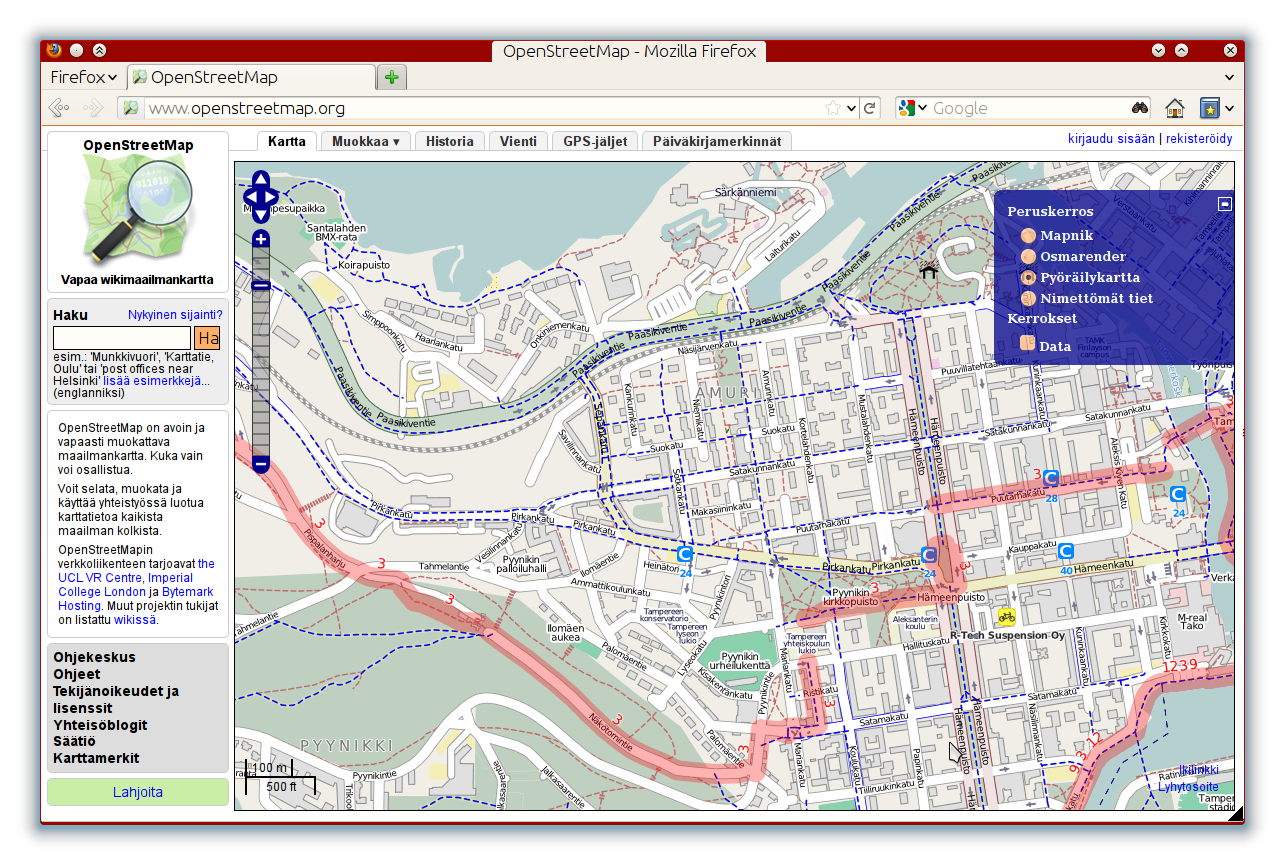Screen dimensions: 1285x865
Task: Click parking marker numbered 24 near Aleksis Kiven katu
Action: click(x=1178, y=494)
